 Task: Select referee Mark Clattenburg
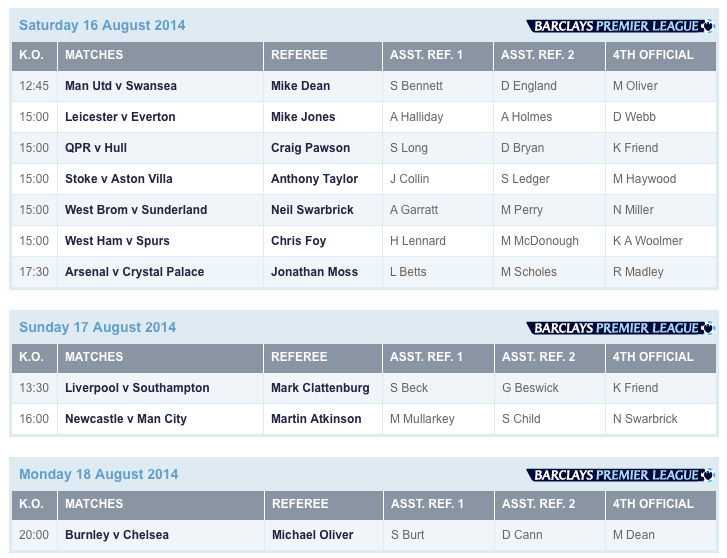pyautogui.click(x=320, y=388)
